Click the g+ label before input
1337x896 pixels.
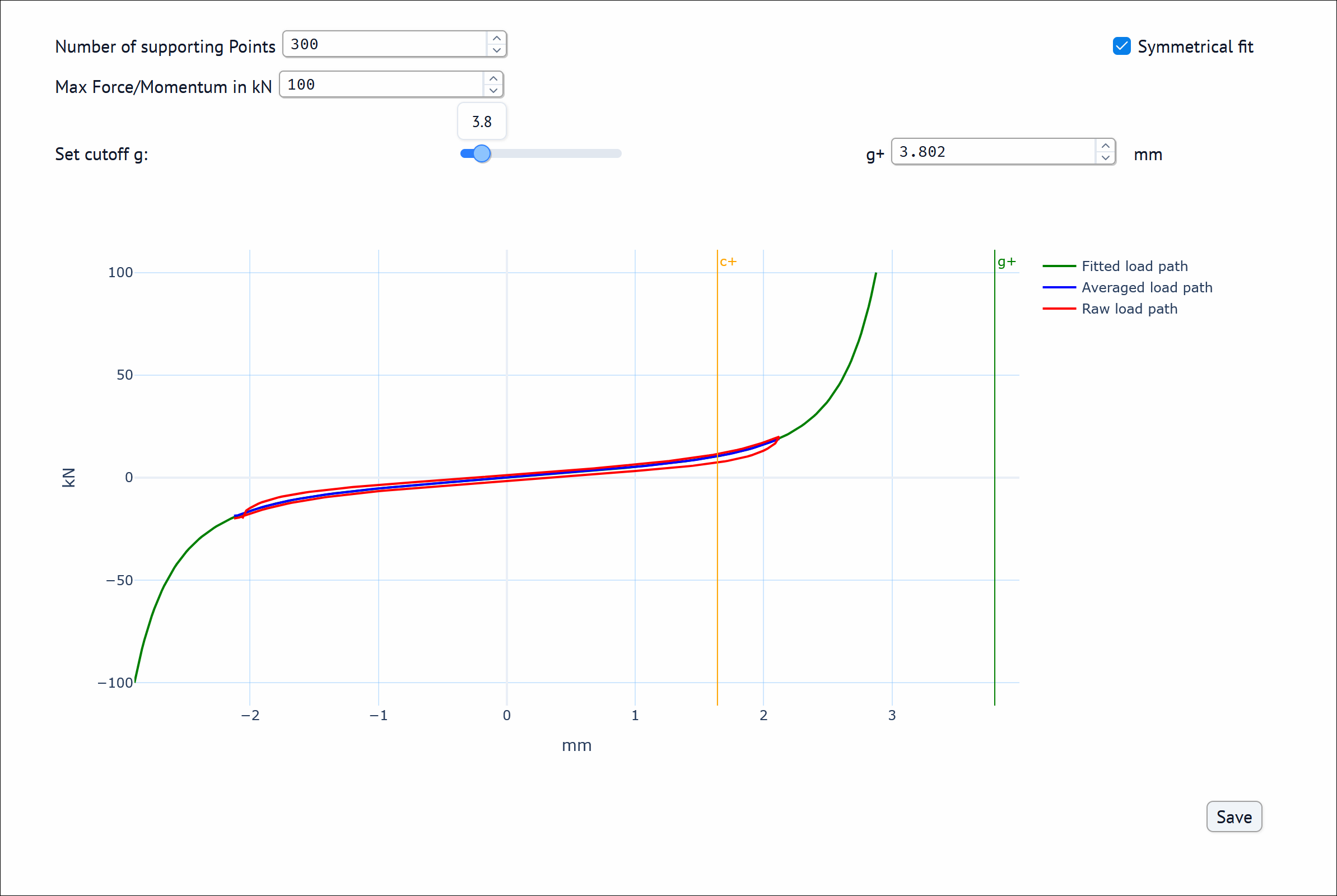(875, 155)
